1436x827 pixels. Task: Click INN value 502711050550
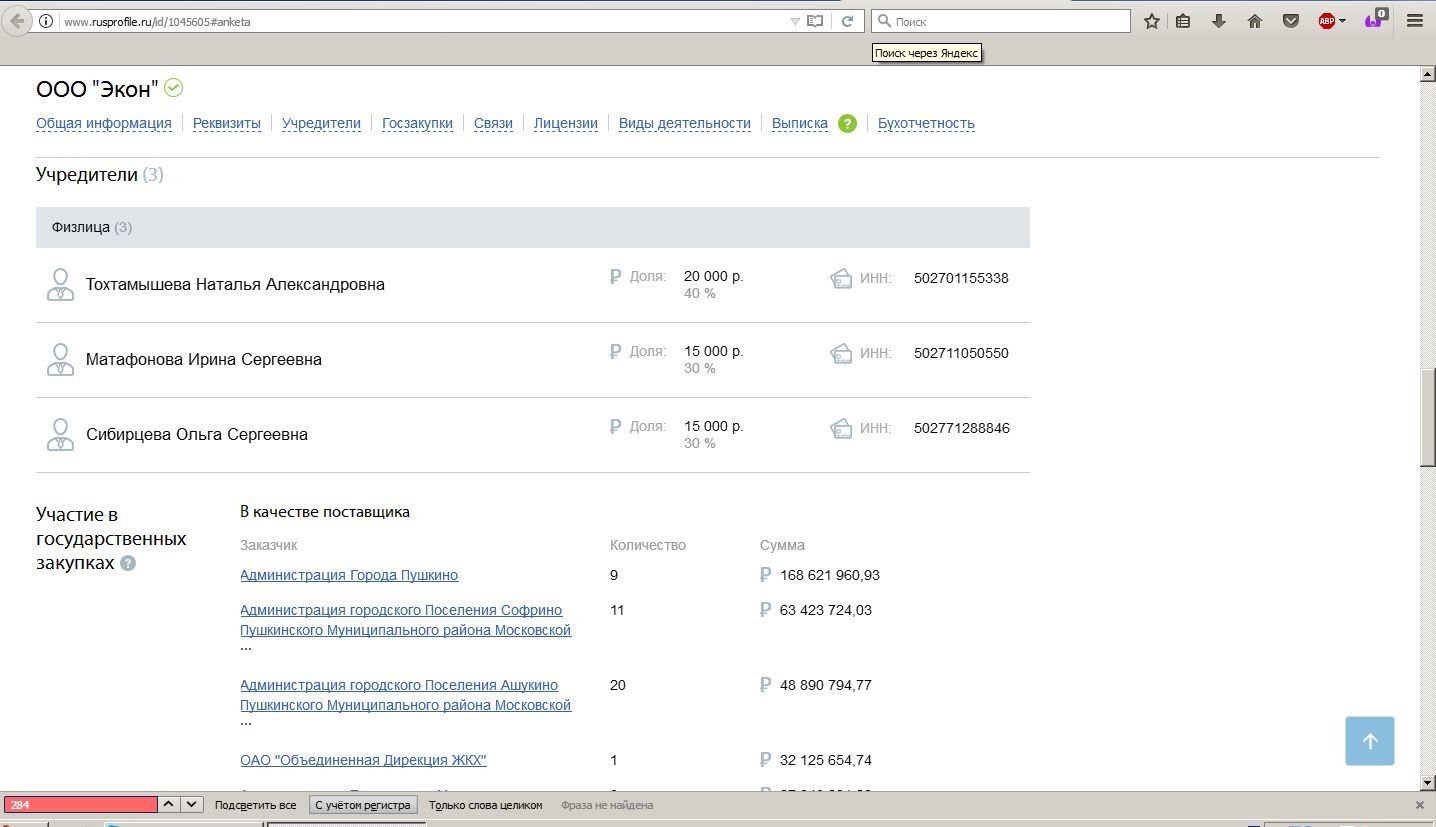coord(961,353)
